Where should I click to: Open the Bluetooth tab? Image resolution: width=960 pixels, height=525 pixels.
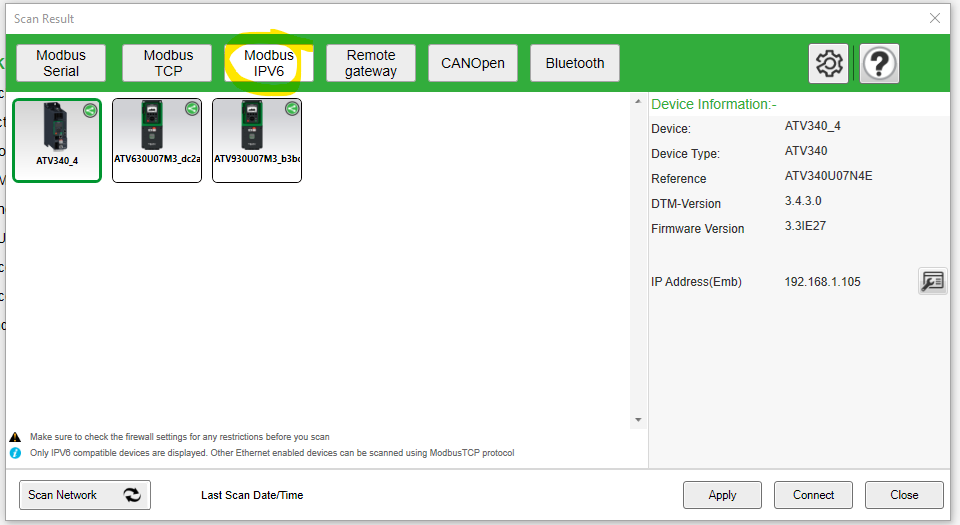click(575, 63)
